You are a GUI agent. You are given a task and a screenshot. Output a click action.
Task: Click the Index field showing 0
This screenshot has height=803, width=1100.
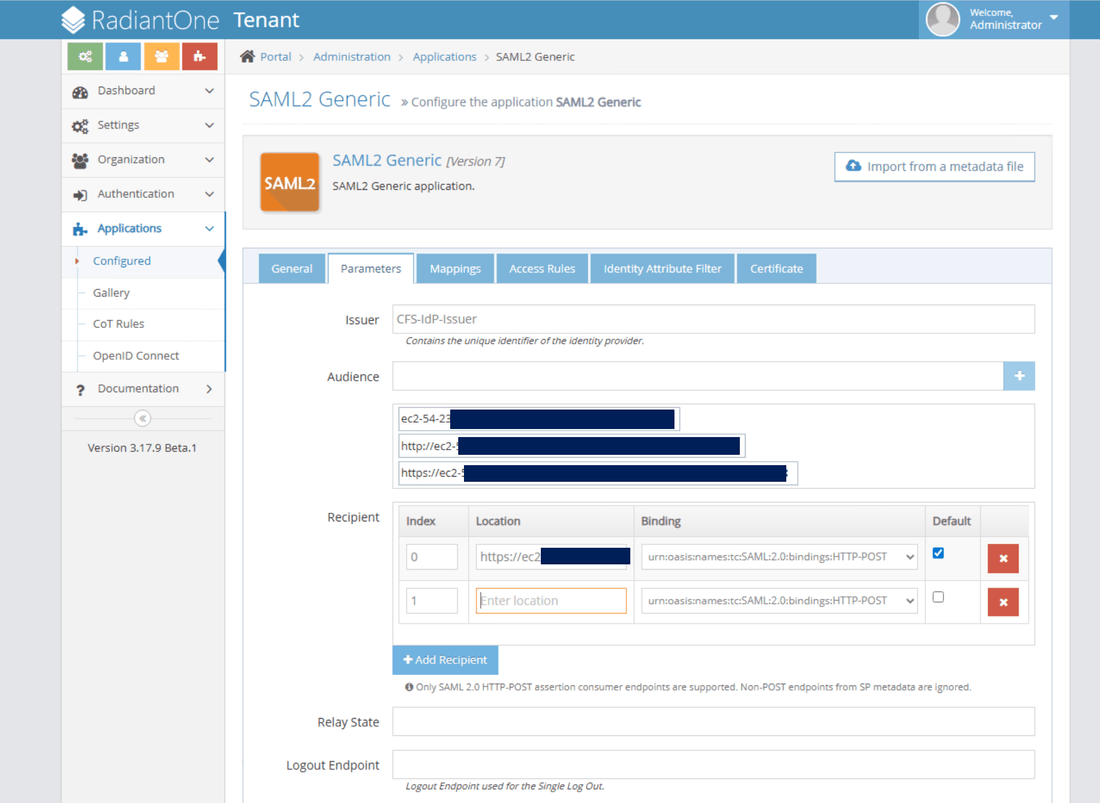click(432, 557)
